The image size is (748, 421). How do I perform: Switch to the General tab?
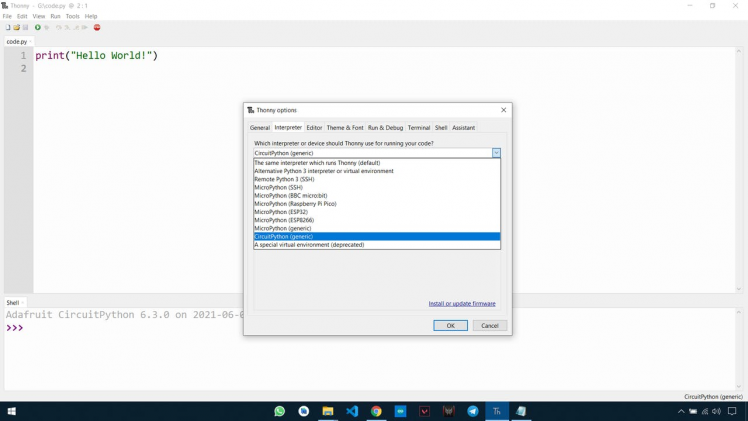pyautogui.click(x=260, y=128)
